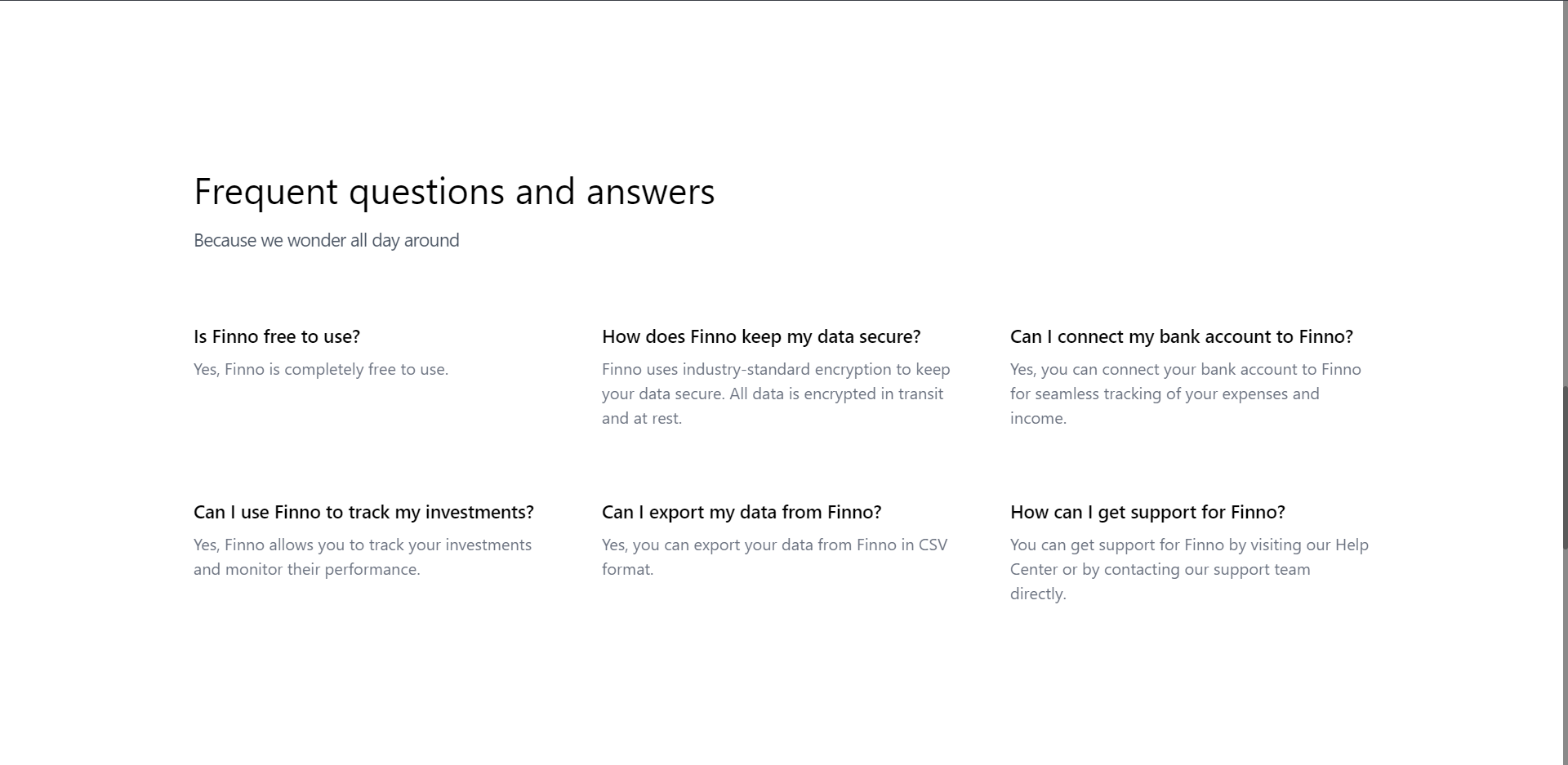This screenshot has width=1568, height=765.
Task: Select the "Can I export my data from Finno?" question
Action: [742, 512]
